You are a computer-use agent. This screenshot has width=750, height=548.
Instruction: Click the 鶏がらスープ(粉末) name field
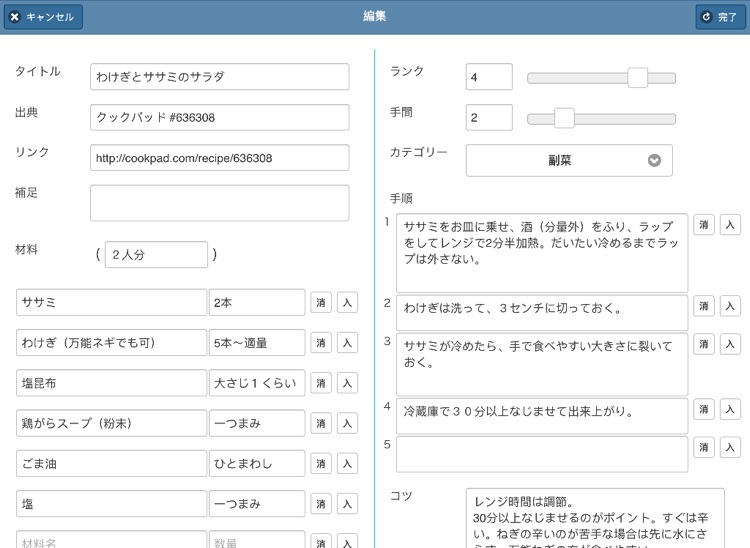(x=111, y=423)
